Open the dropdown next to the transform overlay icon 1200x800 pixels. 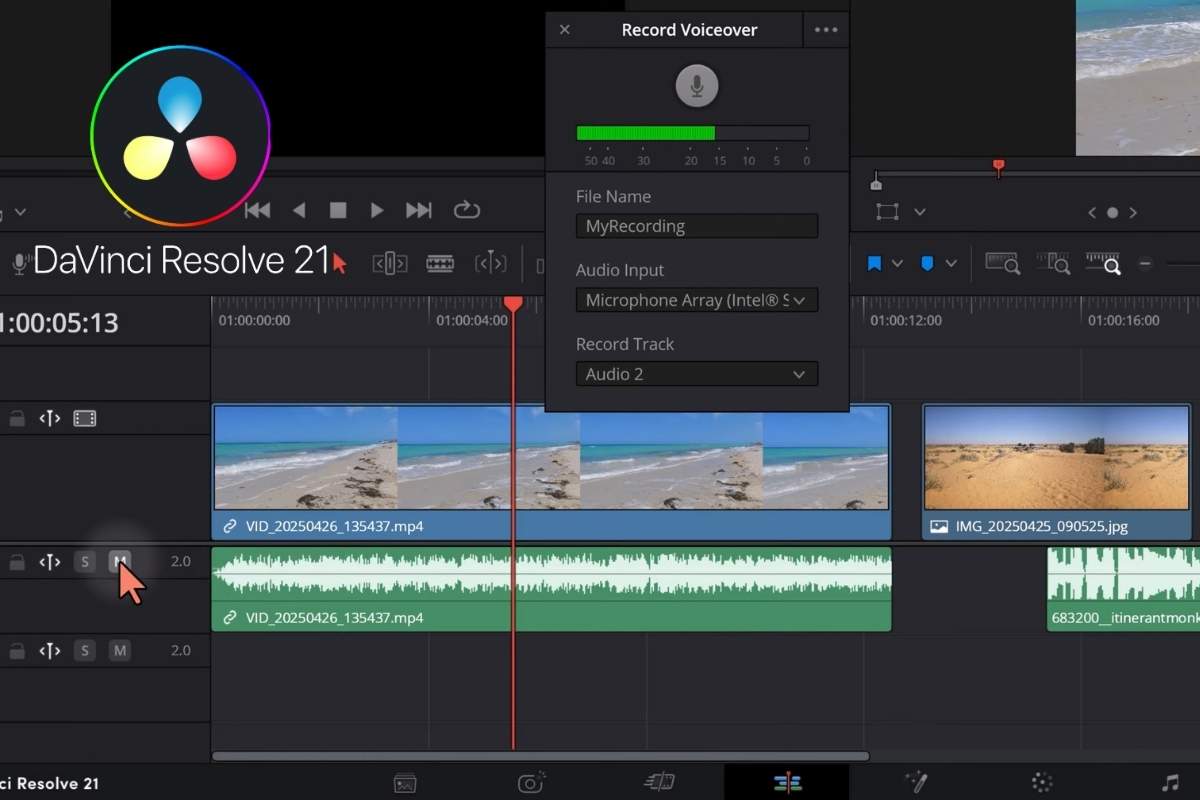[920, 212]
